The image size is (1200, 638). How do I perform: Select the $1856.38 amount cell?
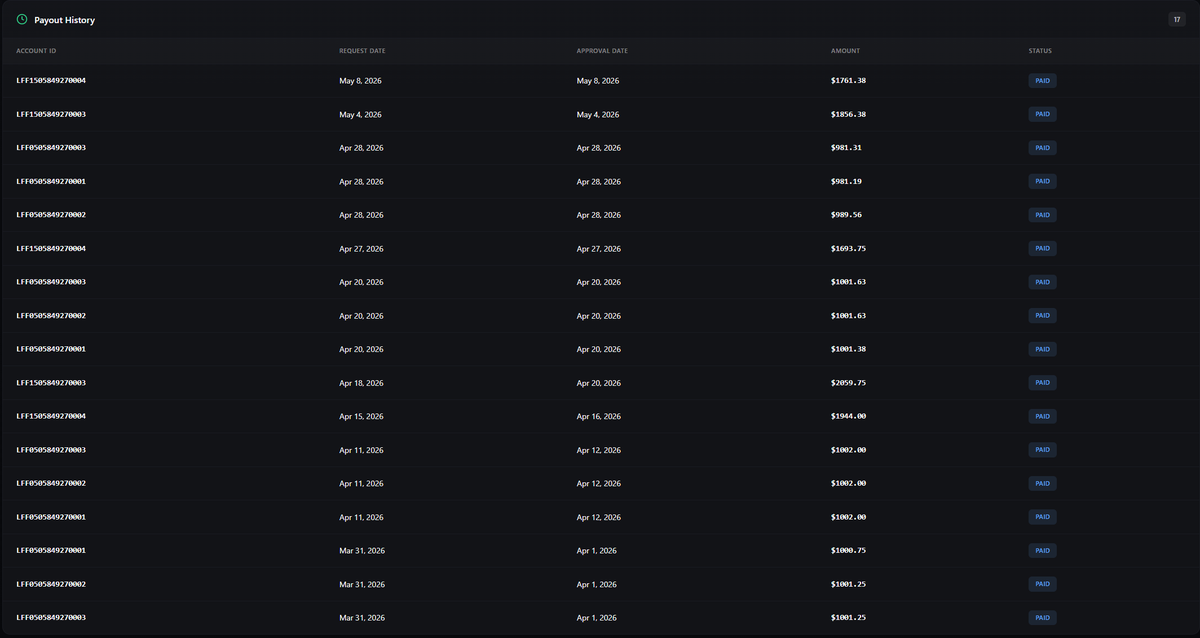848,115
